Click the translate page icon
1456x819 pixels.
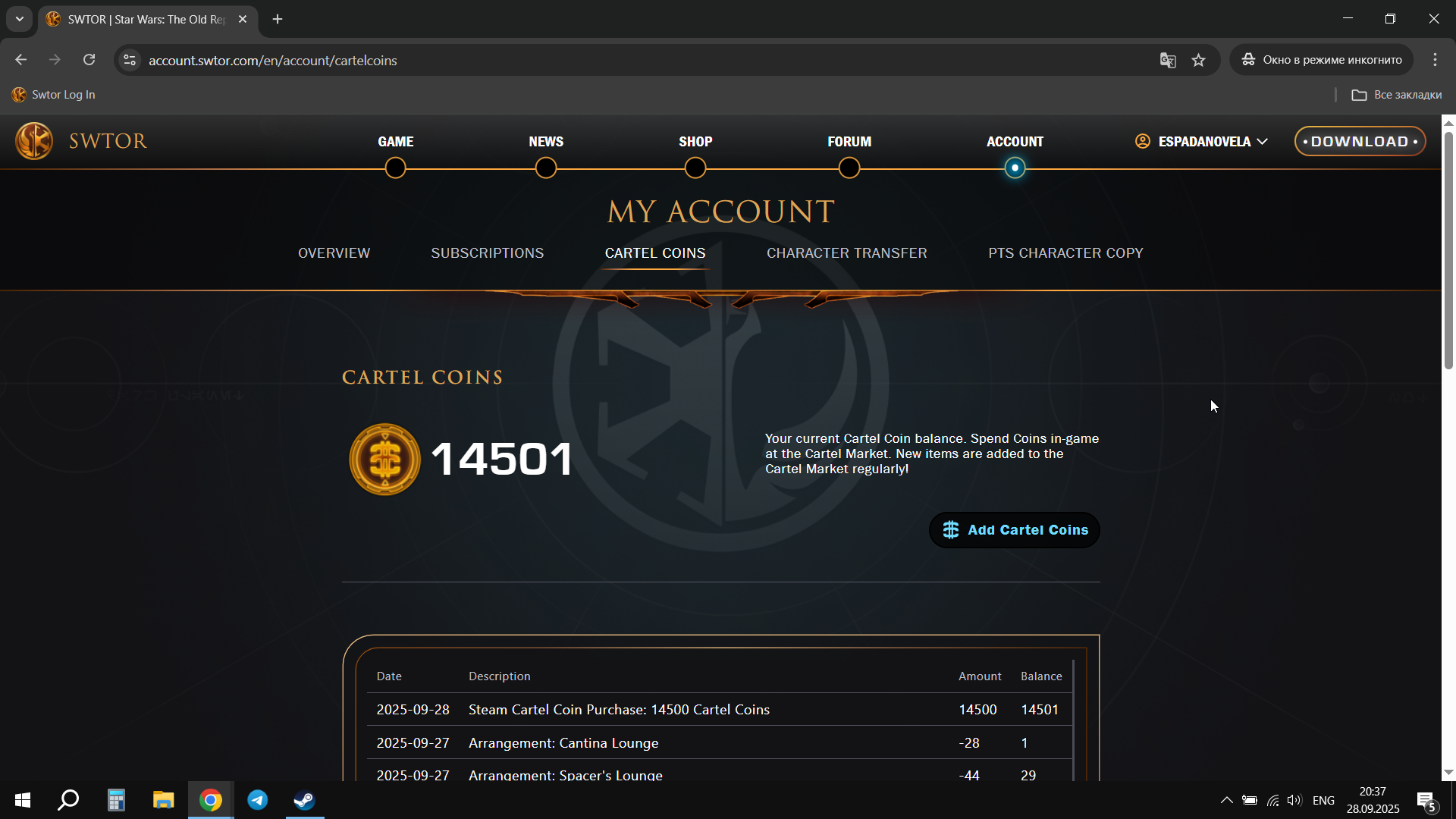[1168, 60]
